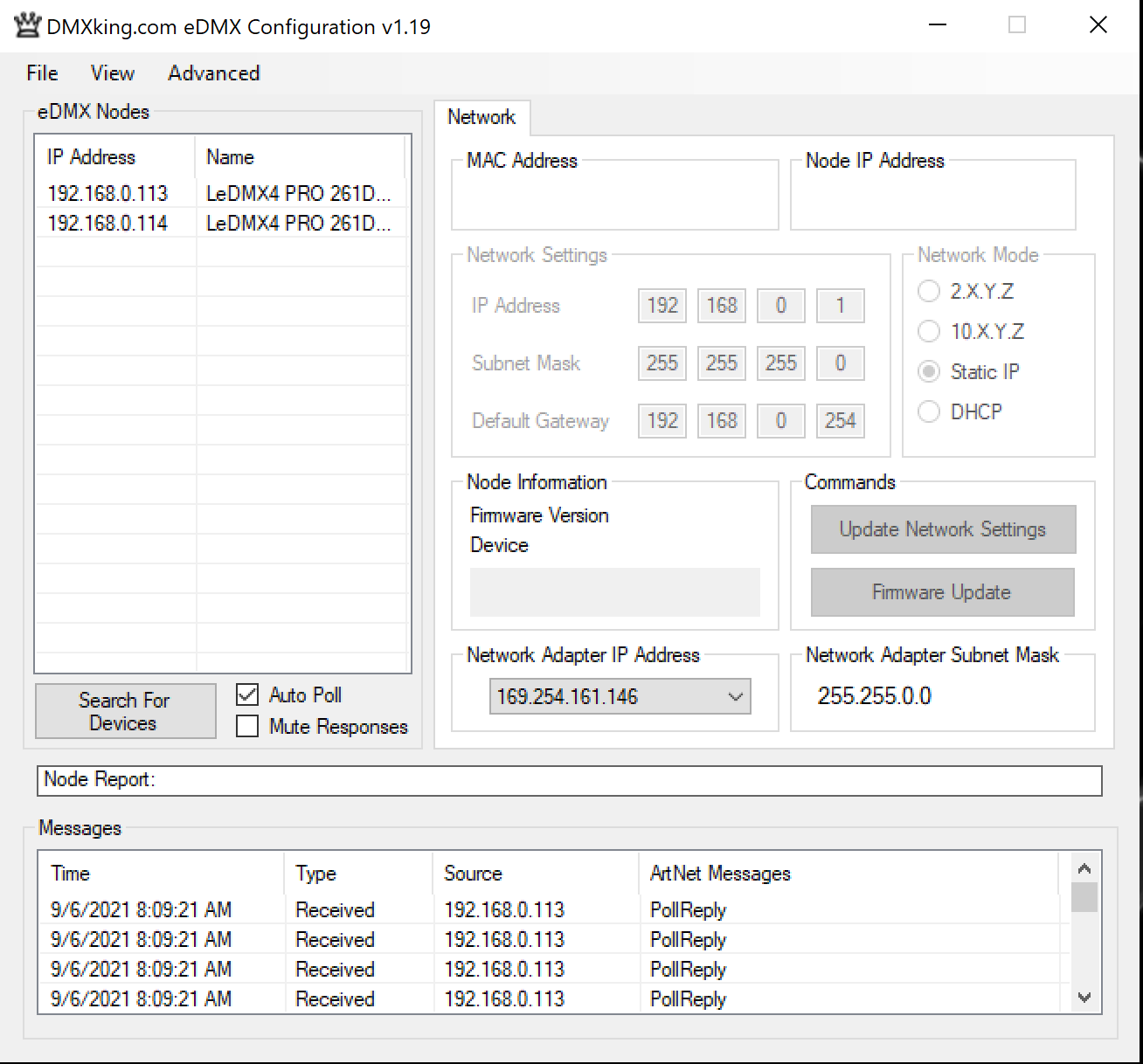The height and width of the screenshot is (1064, 1143).
Task: Select the 2.X.Y.Z network mode
Action: pyautogui.click(x=929, y=291)
